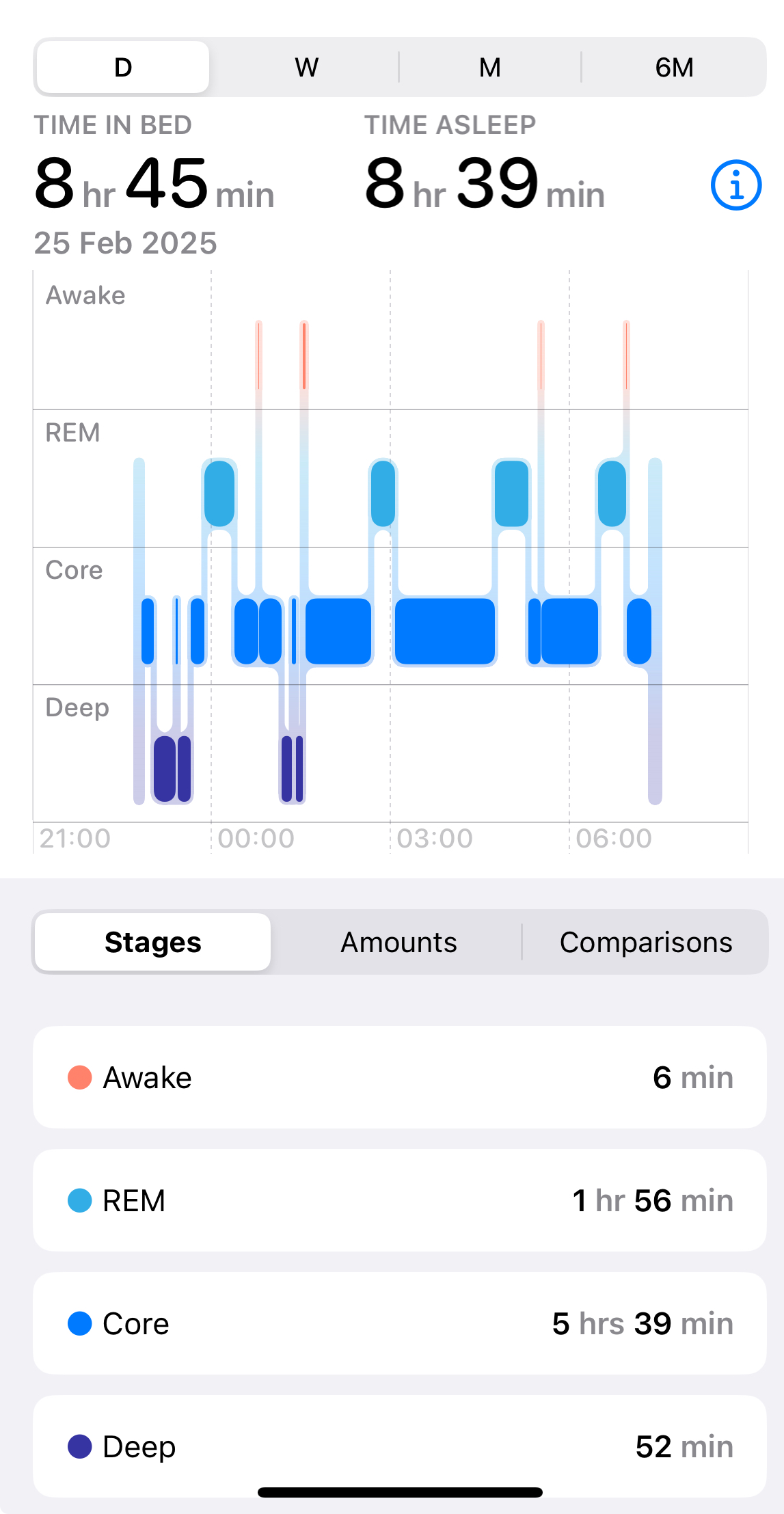784x1514 pixels.
Task: Tap the Time Asleep 8 hr 39 min value
Action: click(484, 183)
